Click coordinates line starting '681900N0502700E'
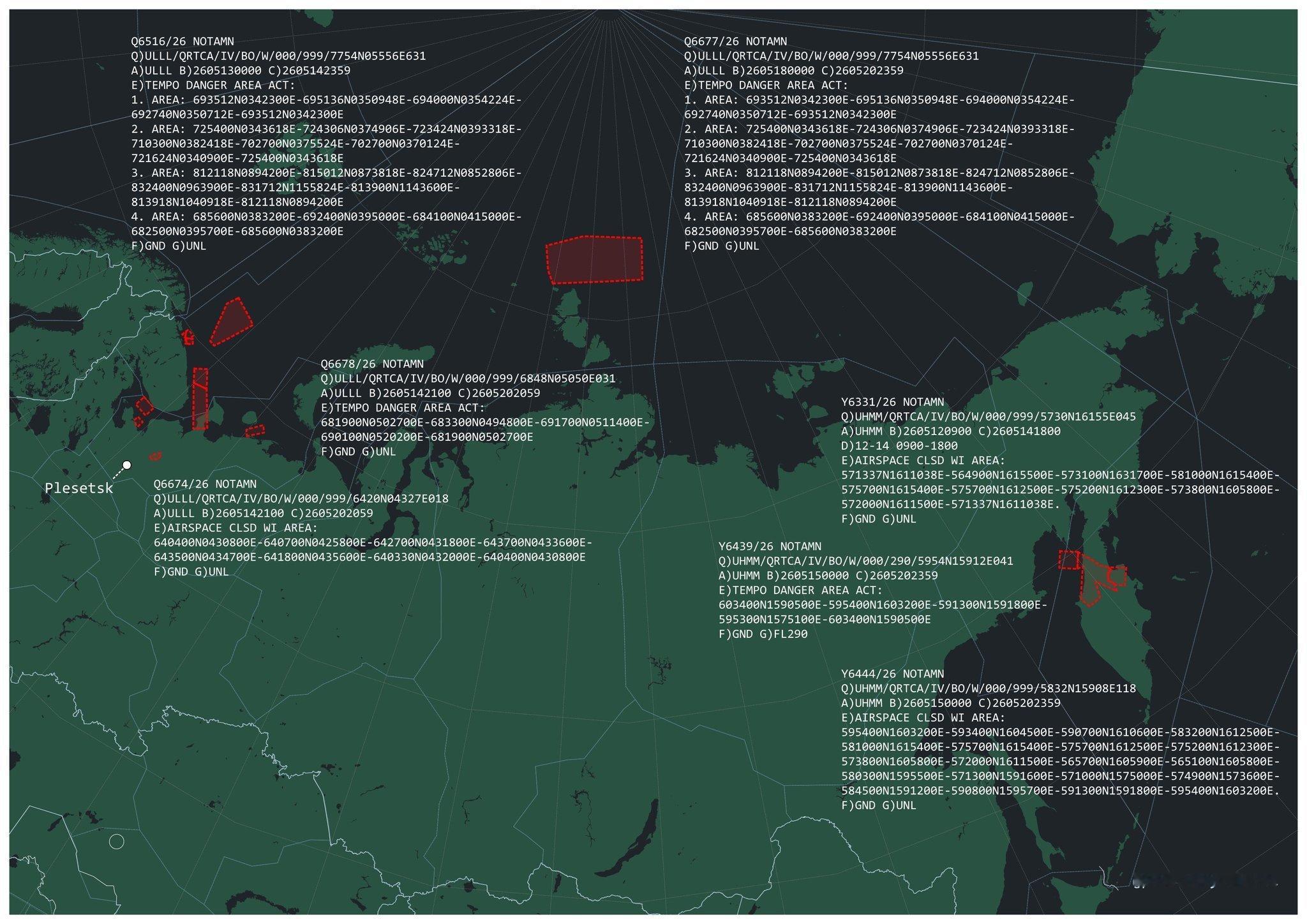This screenshot has width=1307, height=924. pyautogui.click(x=485, y=422)
